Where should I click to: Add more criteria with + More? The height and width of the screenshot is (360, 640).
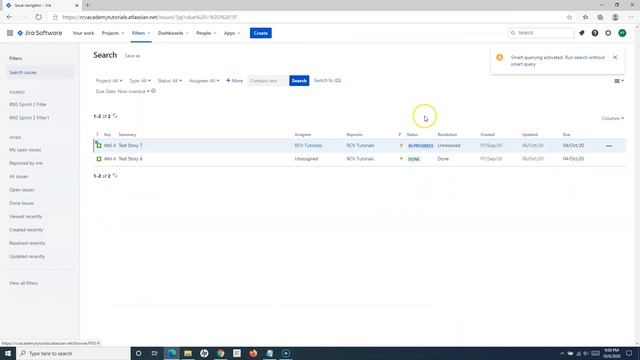[x=234, y=81]
